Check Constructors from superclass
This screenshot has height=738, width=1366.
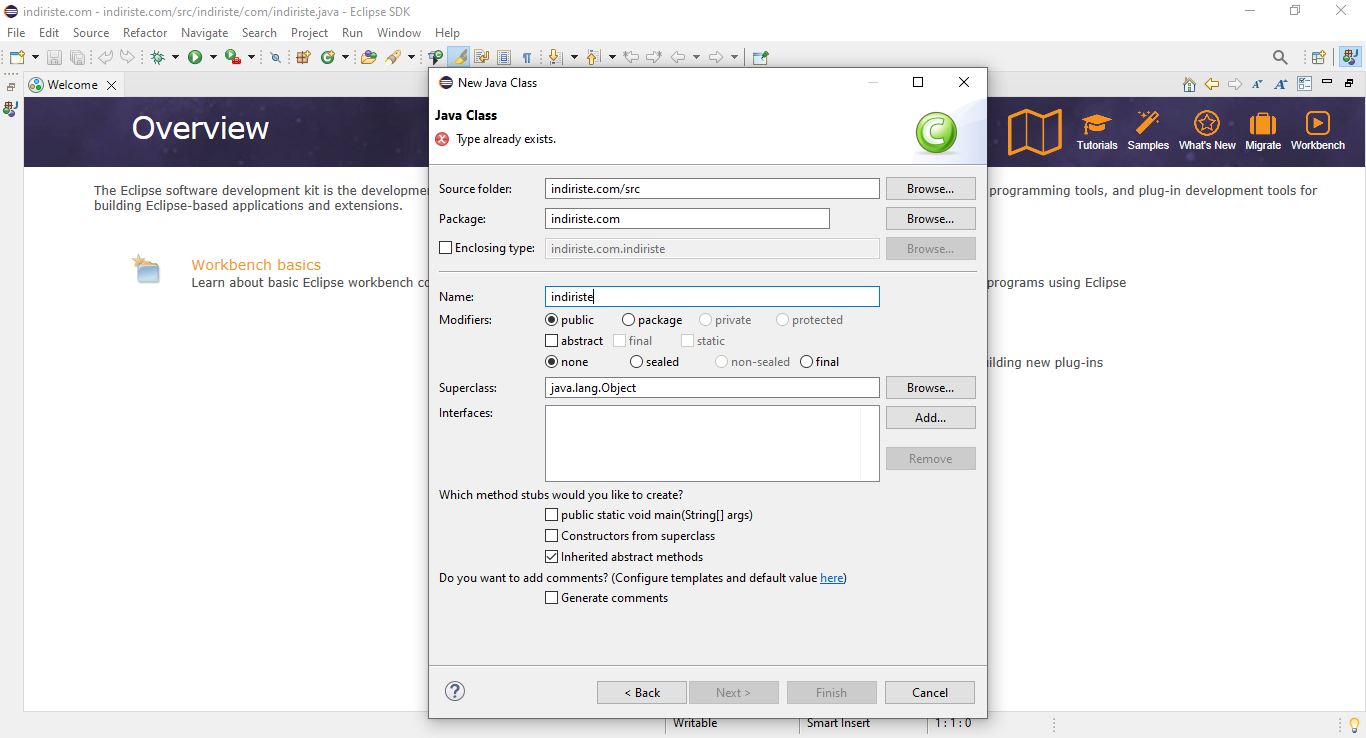[552, 536]
